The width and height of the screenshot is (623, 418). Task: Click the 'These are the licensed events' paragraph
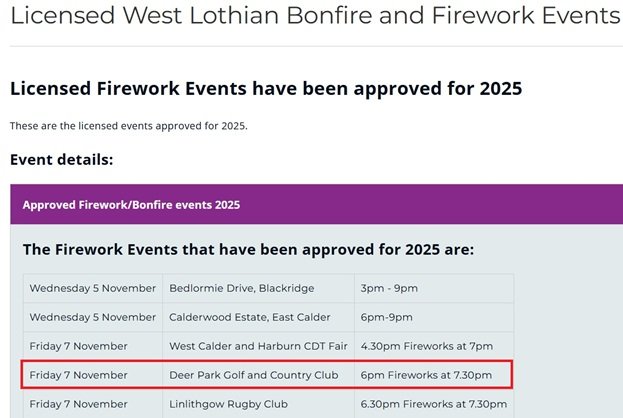point(128,126)
